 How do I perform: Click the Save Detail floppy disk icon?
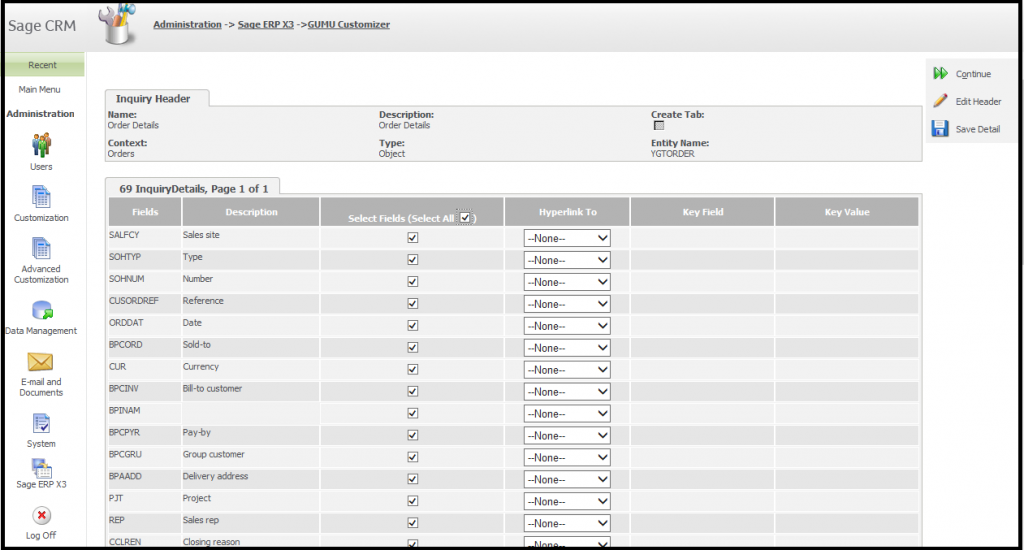click(x=940, y=128)
